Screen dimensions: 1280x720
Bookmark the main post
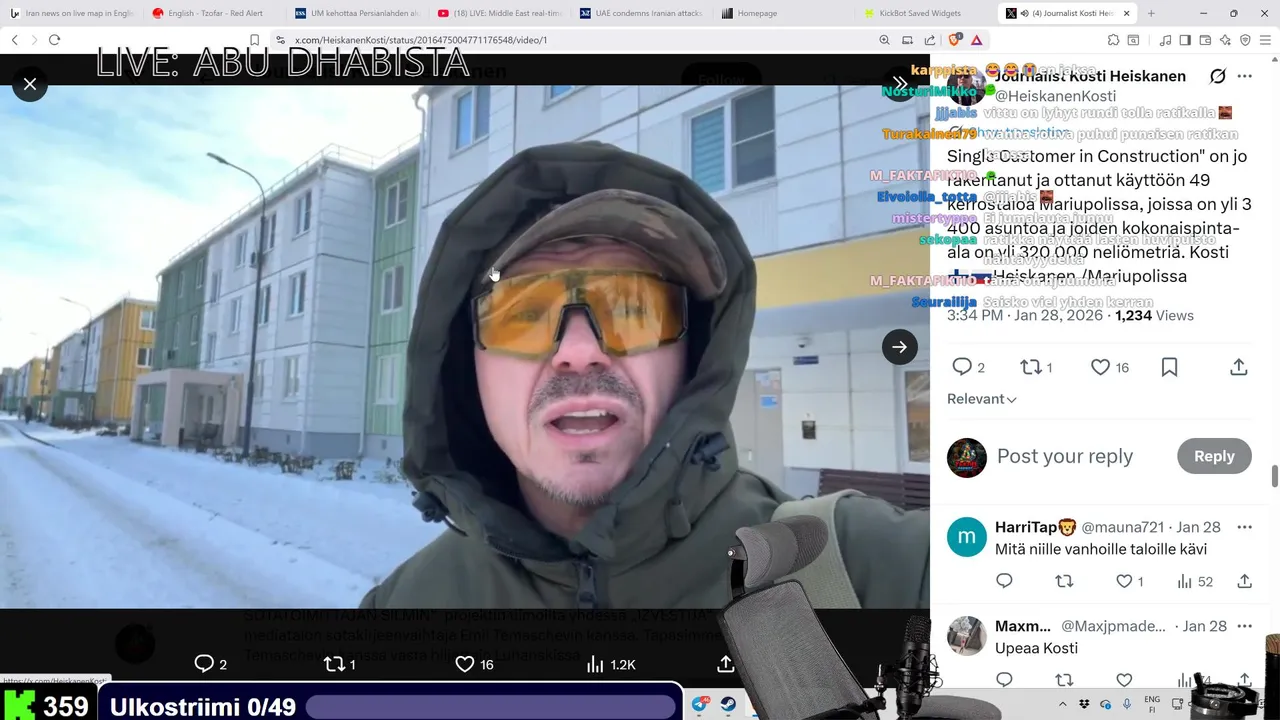coord(1169,367)
